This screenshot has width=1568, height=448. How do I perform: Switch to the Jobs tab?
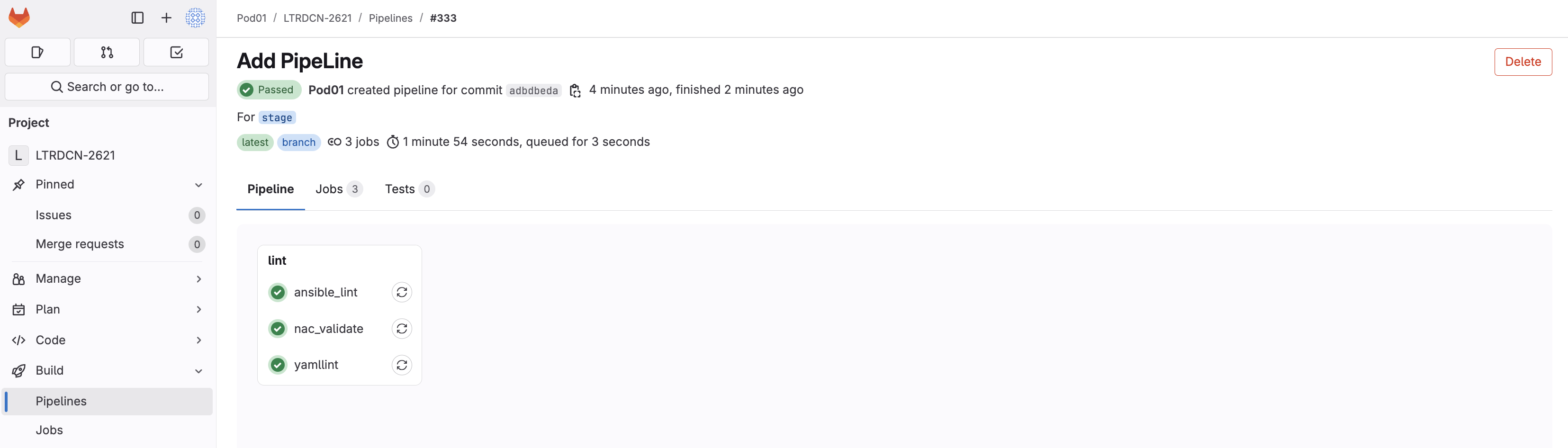point(338,189)
